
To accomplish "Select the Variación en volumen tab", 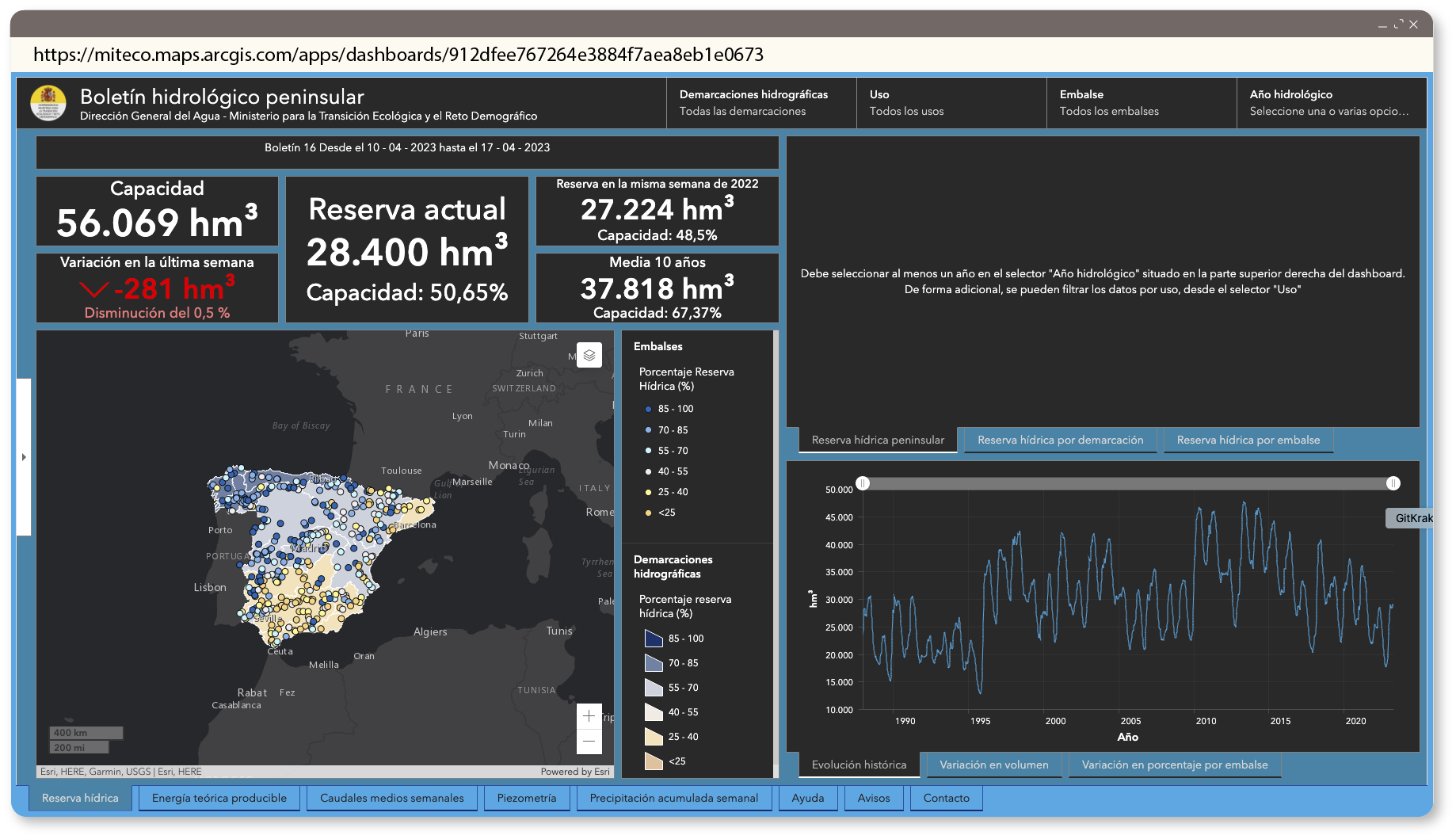I will pos(993,765).
